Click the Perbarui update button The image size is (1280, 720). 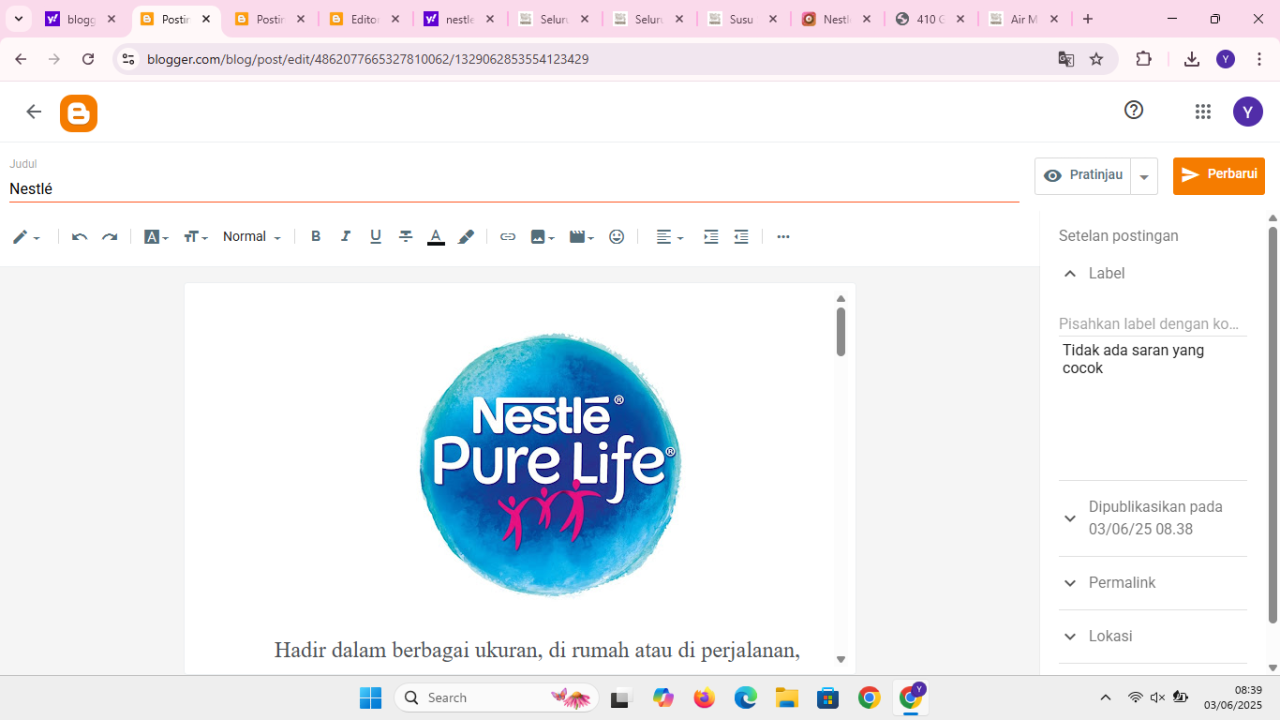(1219, 175)
